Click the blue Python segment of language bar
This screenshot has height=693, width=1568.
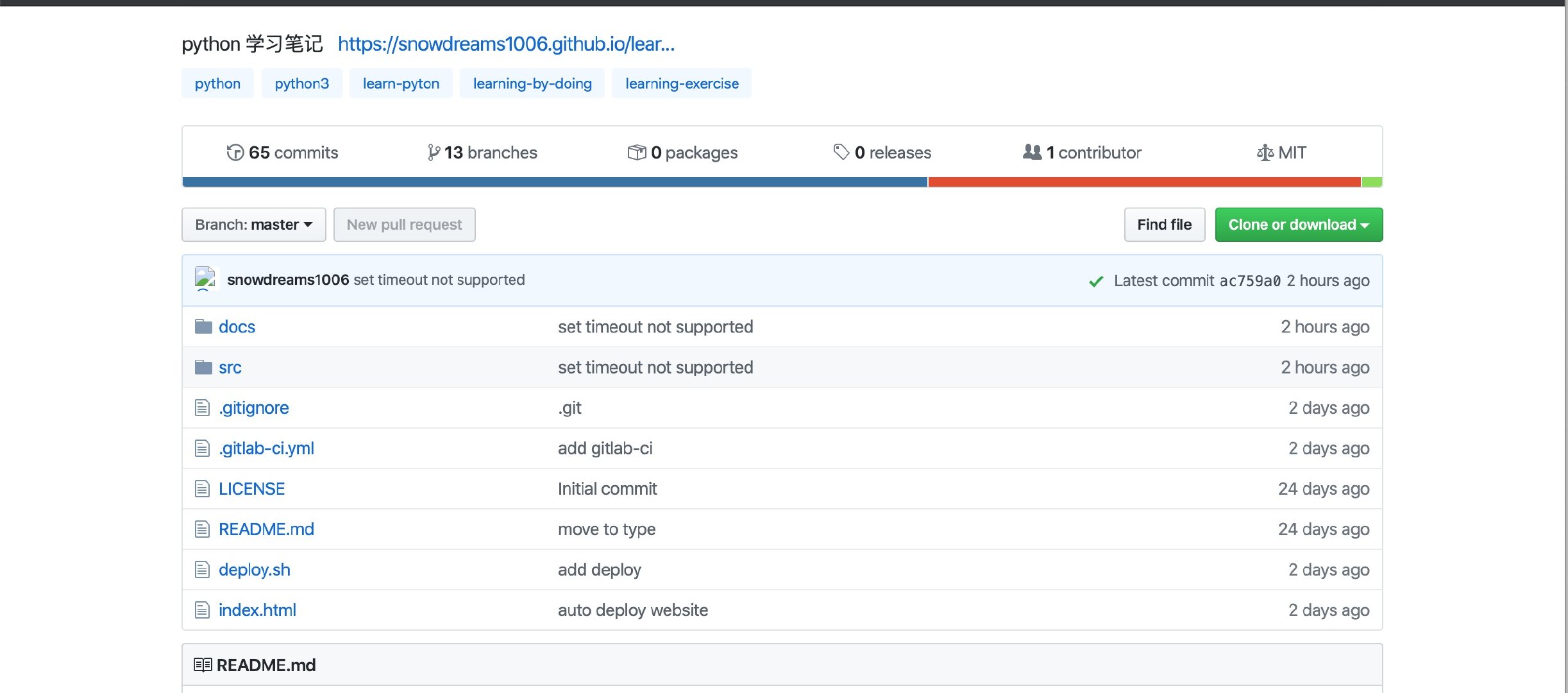point(554,182)
